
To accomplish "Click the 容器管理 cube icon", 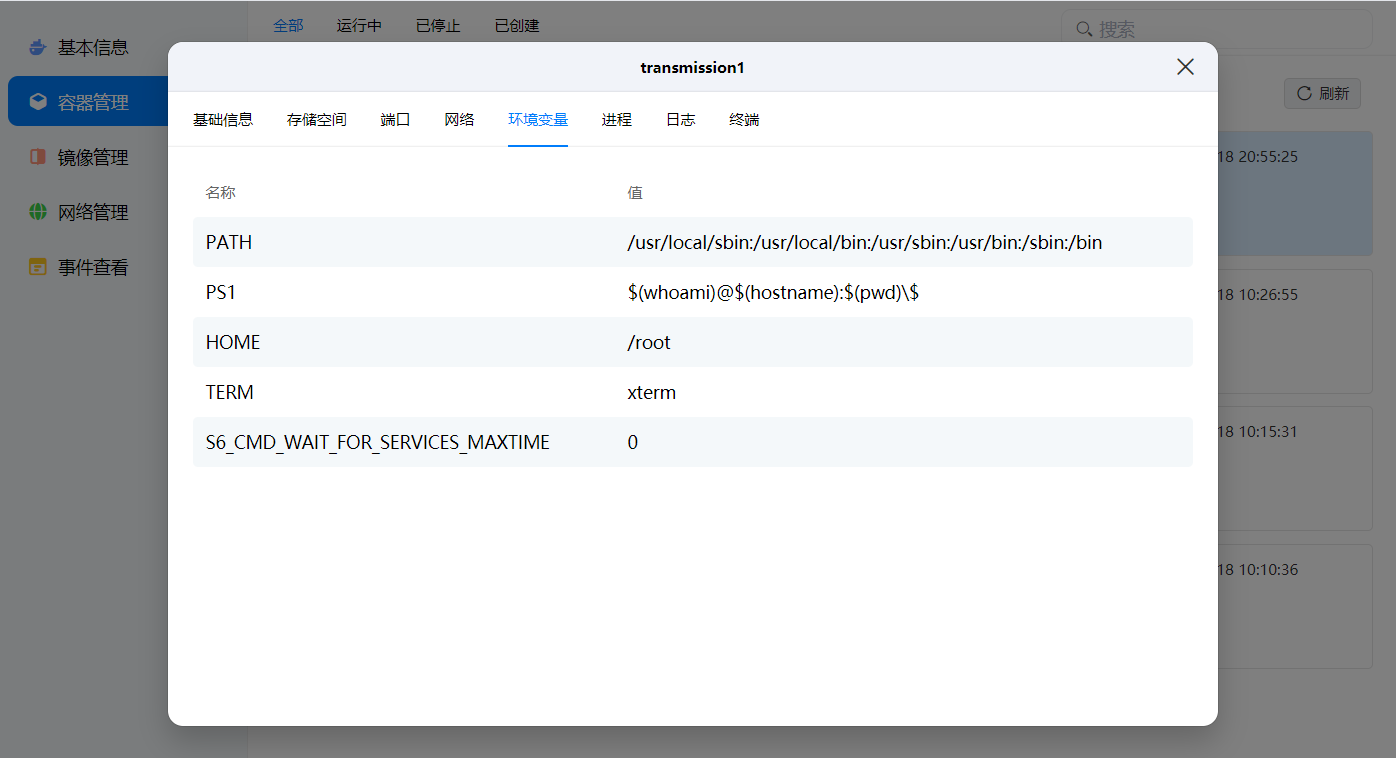I will point(38,102).
